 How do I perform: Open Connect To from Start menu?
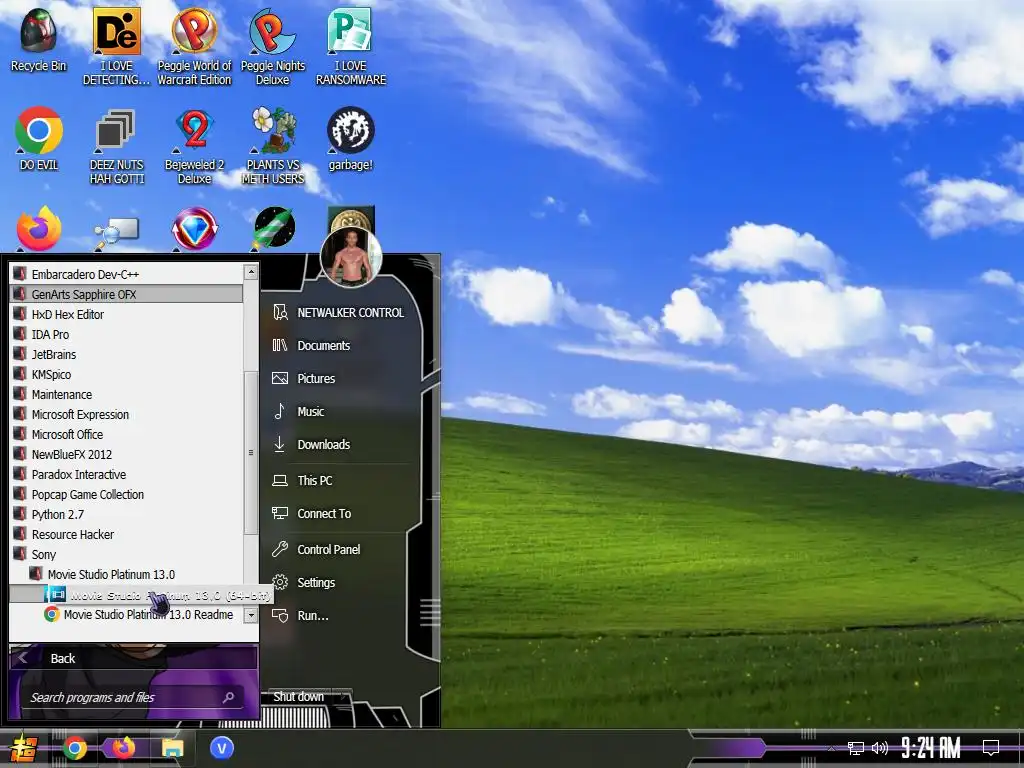click(x=342, y=514)
